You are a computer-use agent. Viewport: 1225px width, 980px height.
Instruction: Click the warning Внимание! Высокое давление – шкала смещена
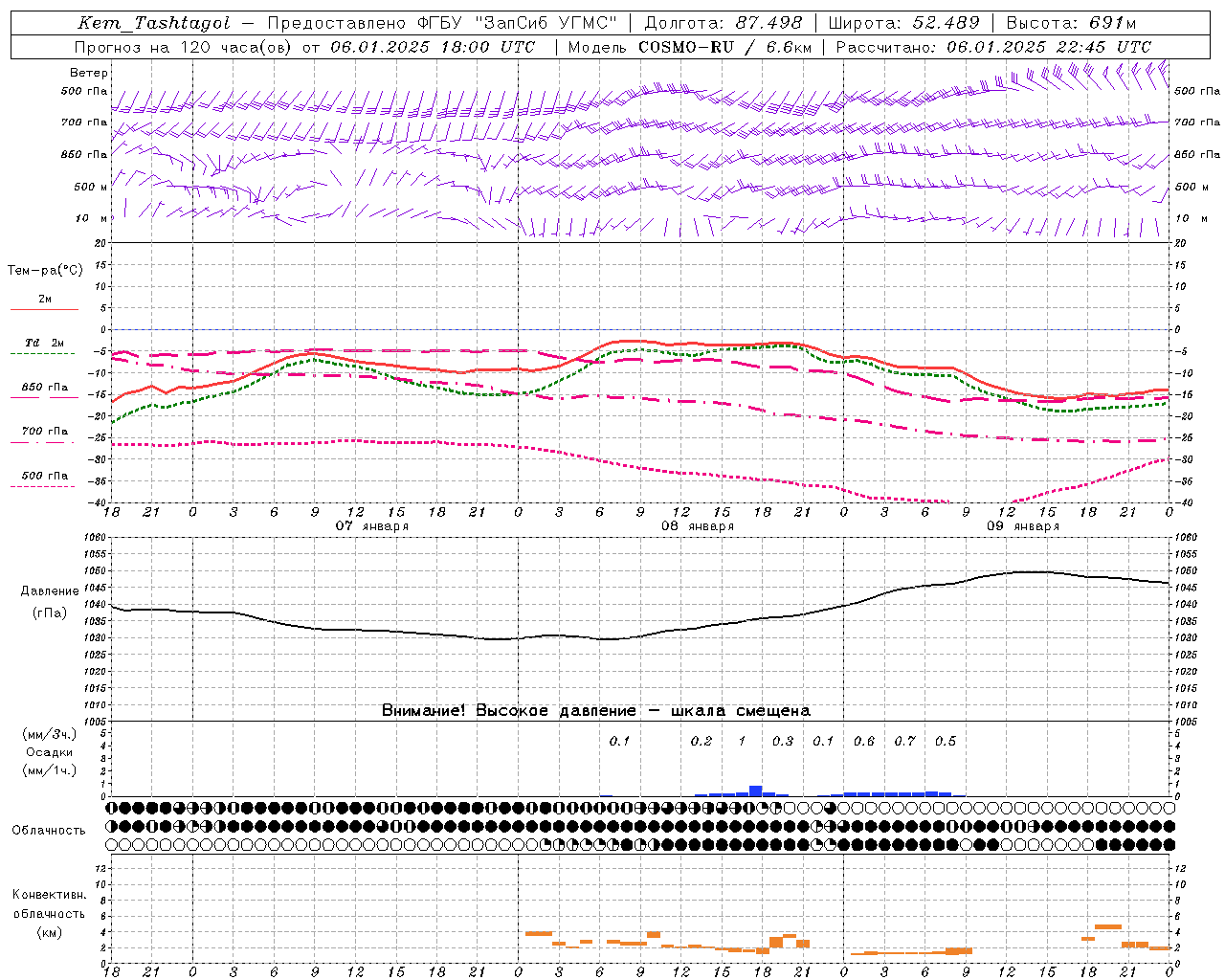pyautogui.click(x=596, y=711)
